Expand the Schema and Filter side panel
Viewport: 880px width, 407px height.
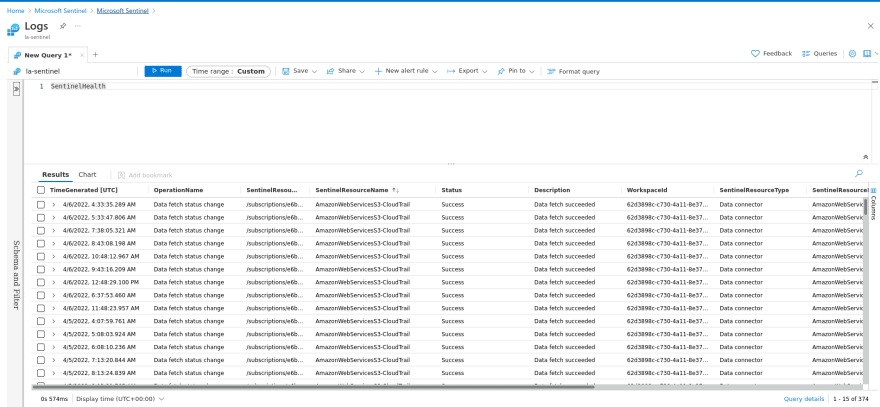[16, 89]
